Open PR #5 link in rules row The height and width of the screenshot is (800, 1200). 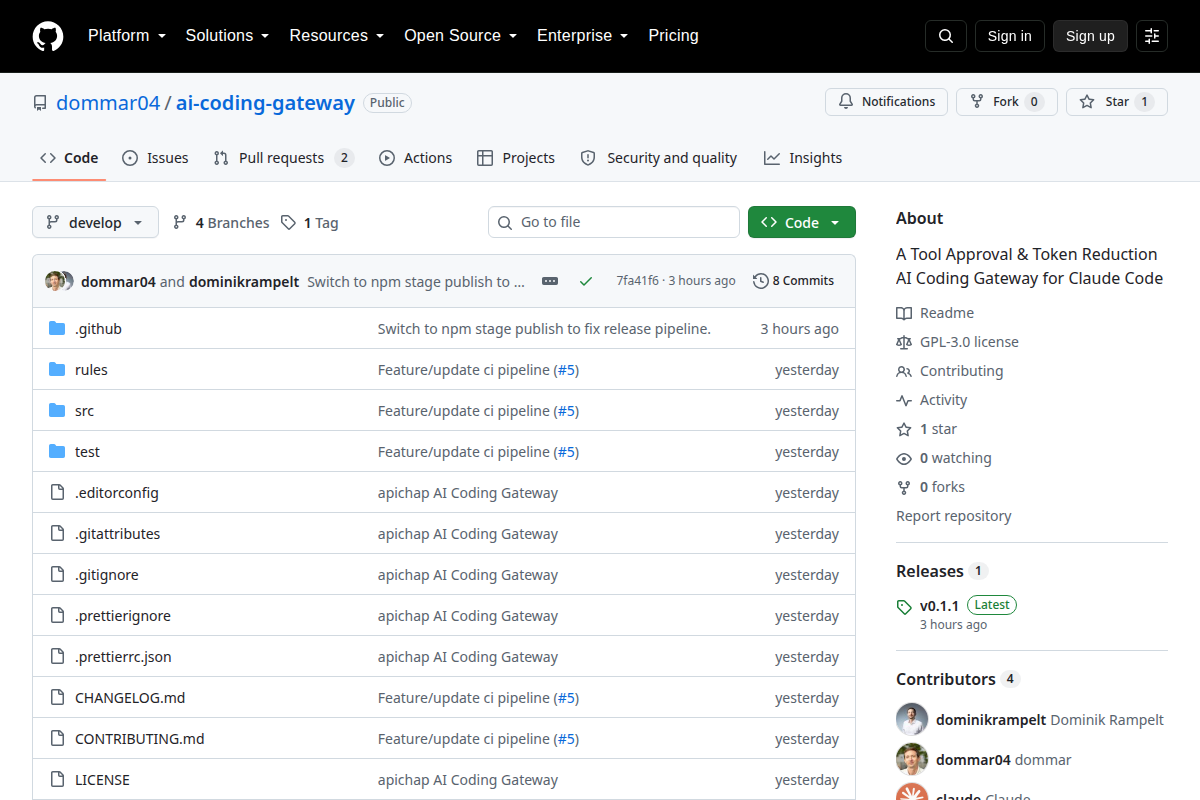point(567,370)
